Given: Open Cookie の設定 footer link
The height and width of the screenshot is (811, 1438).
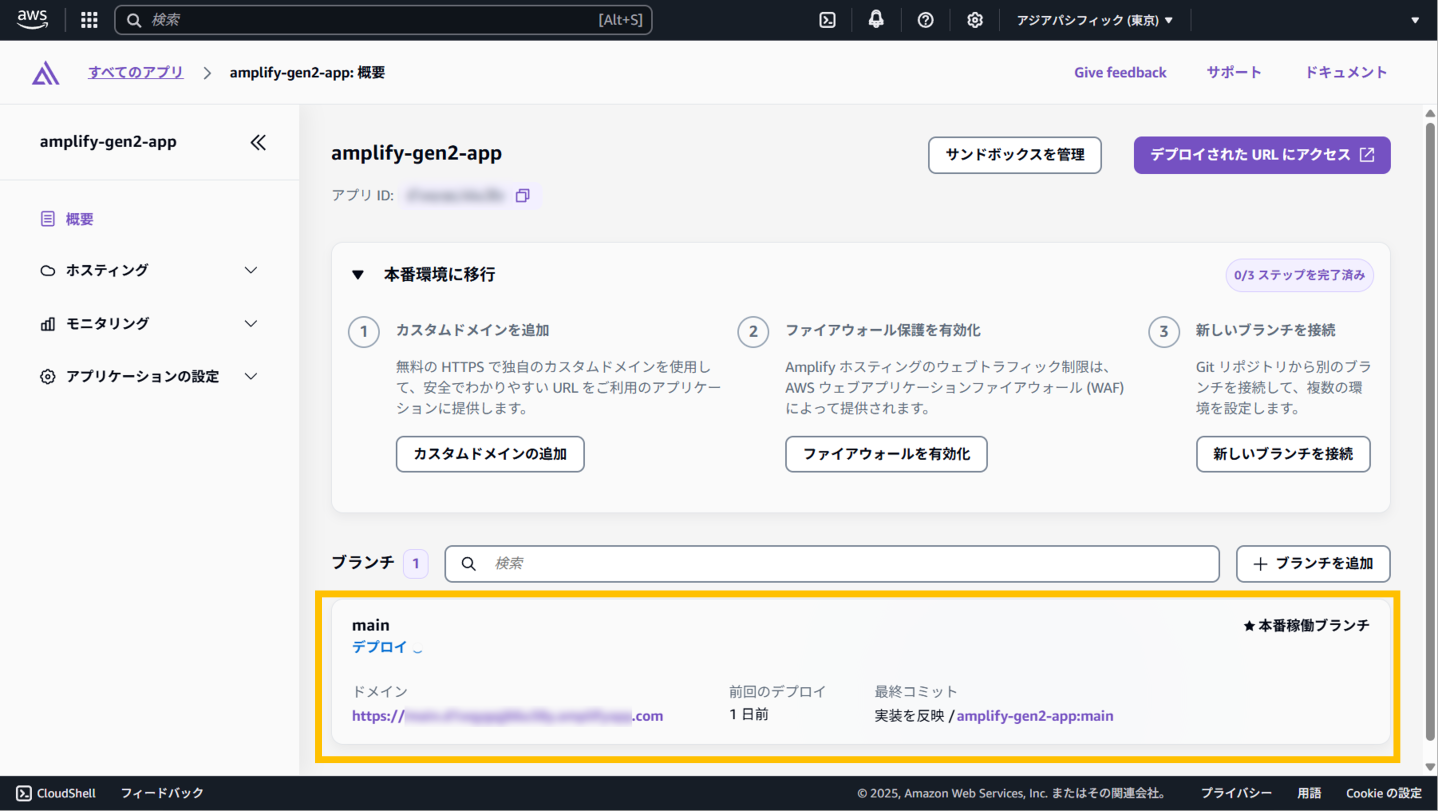Looking at the screenshot, I should [1384, 793].
